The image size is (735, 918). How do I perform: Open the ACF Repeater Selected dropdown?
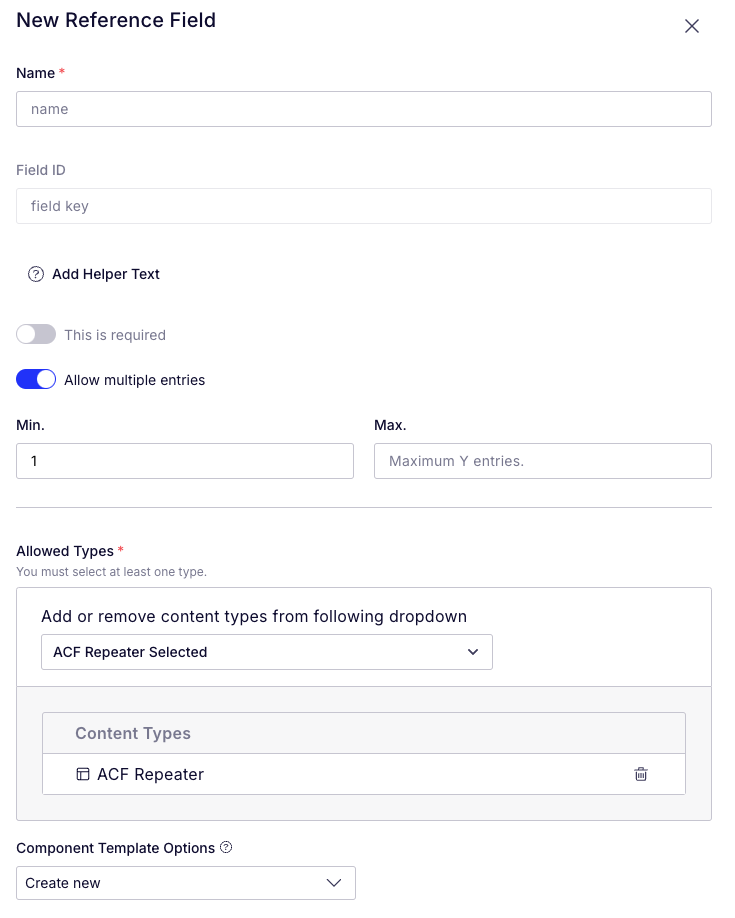coord(266,652)
